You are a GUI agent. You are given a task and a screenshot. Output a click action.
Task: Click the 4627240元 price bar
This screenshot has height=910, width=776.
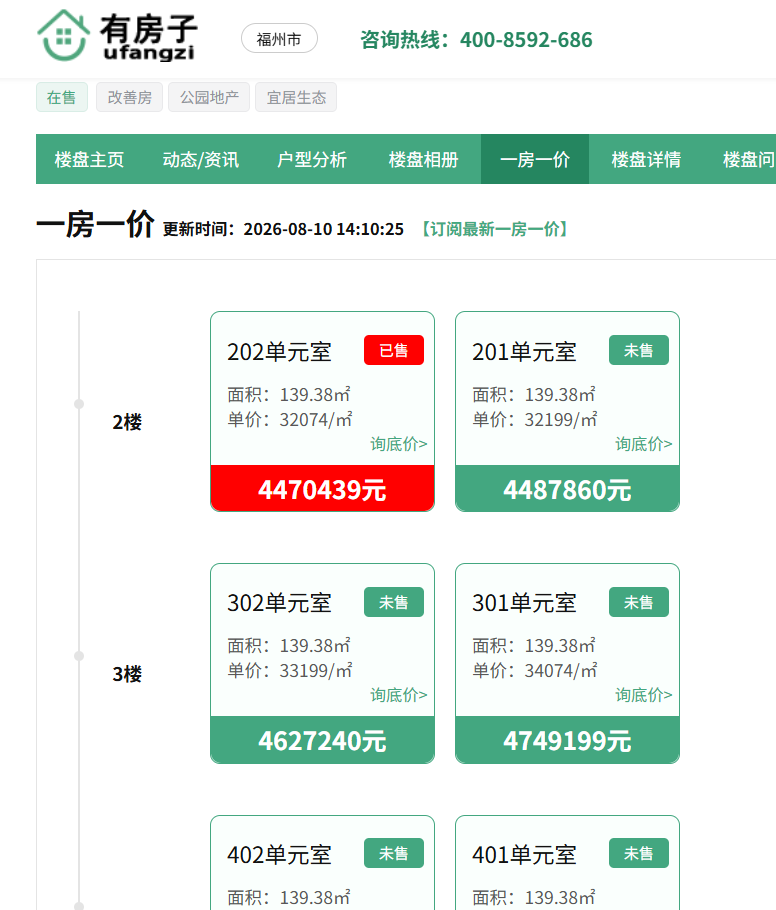[323, 739]
